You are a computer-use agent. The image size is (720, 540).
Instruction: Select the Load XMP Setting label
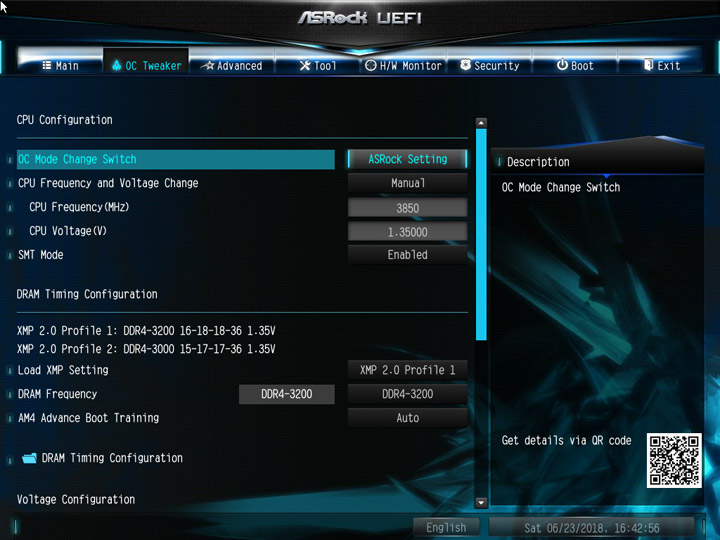63,370
